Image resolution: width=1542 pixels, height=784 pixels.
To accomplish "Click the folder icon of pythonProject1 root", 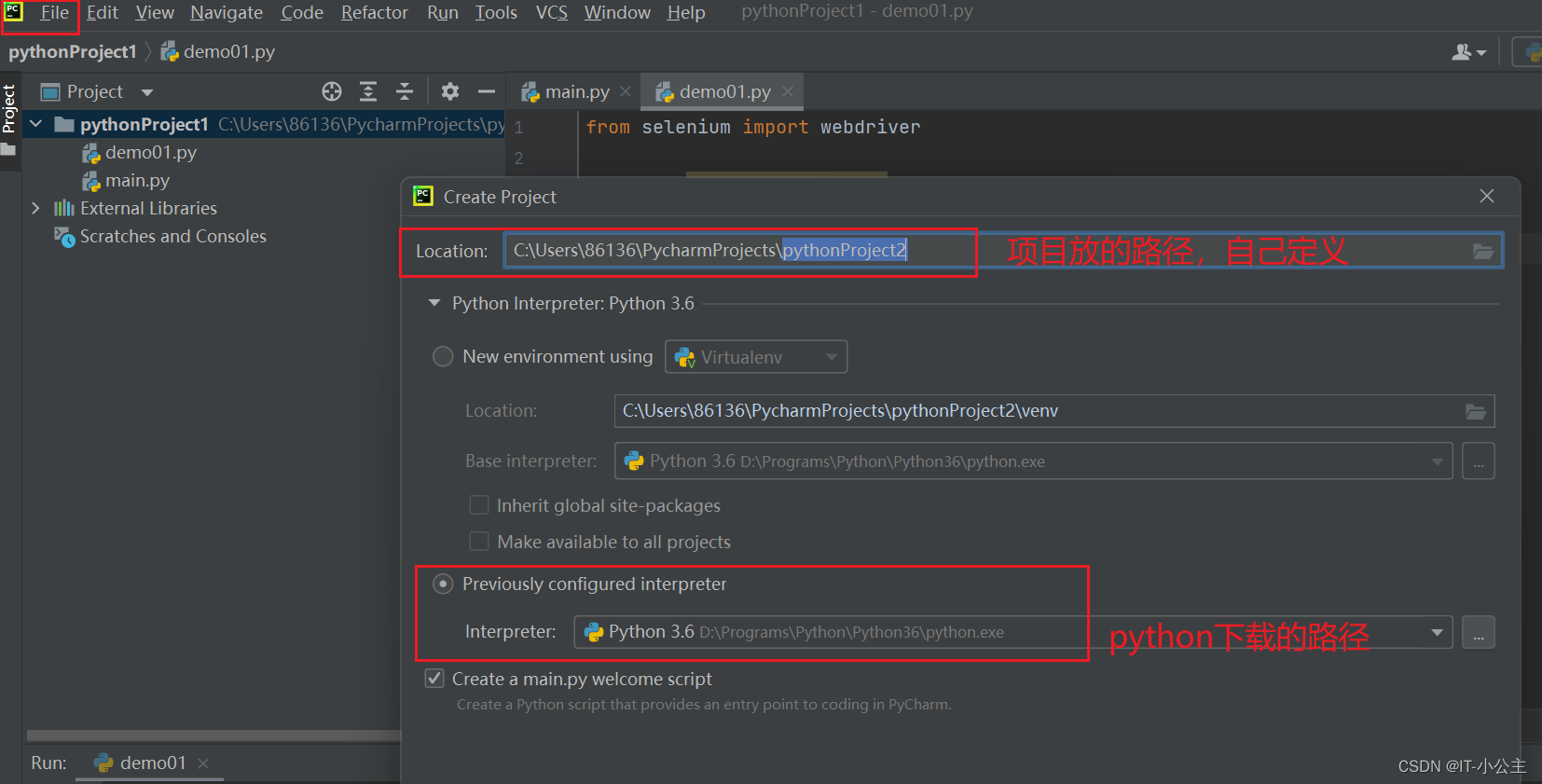I will (64, 124).
